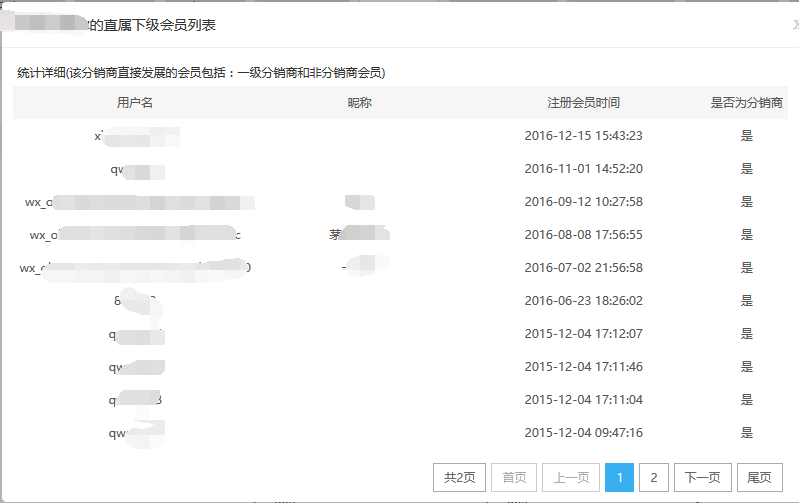Viewport: 799px width, 503px height.
Task: Go to page 2 of results
Action: point(654,478)
